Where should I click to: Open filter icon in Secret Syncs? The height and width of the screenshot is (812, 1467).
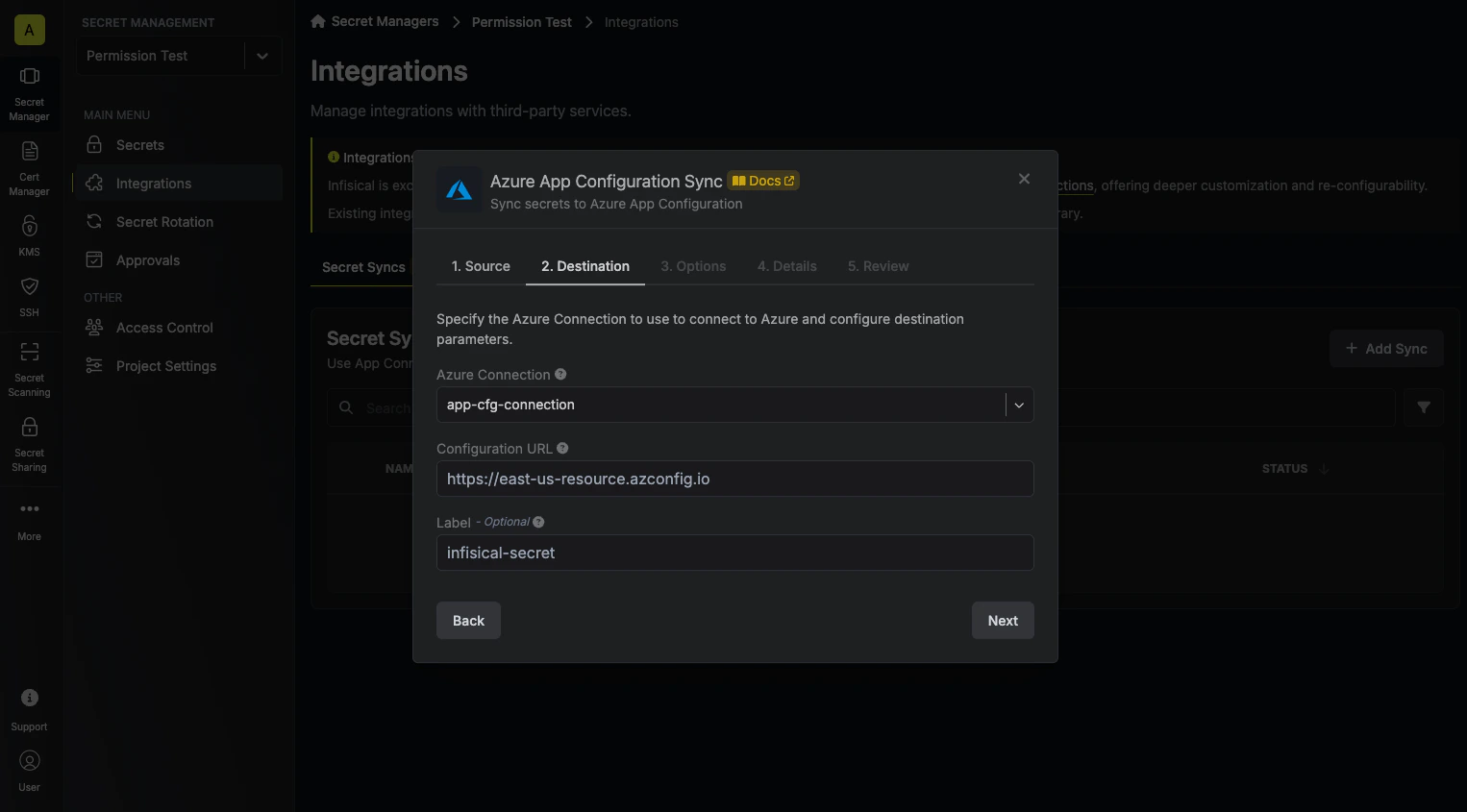pos(1424,407)
